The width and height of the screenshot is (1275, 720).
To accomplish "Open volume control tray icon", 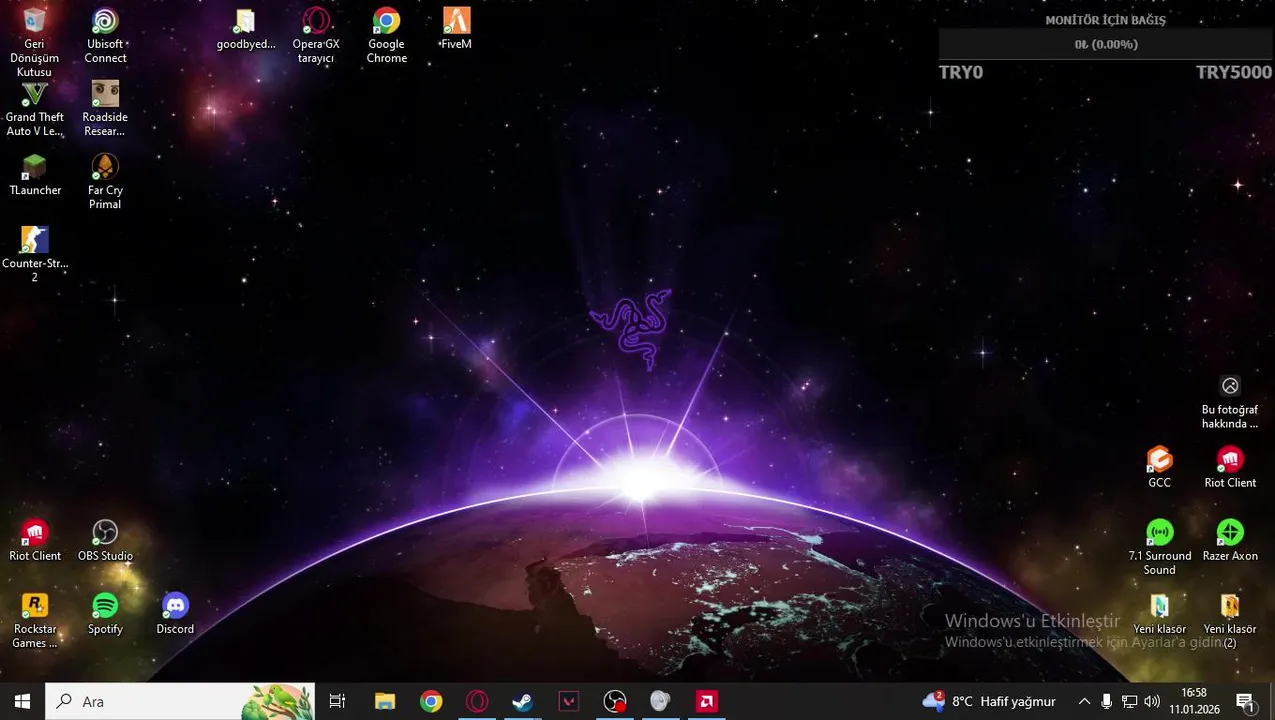I will [1152, 701].
